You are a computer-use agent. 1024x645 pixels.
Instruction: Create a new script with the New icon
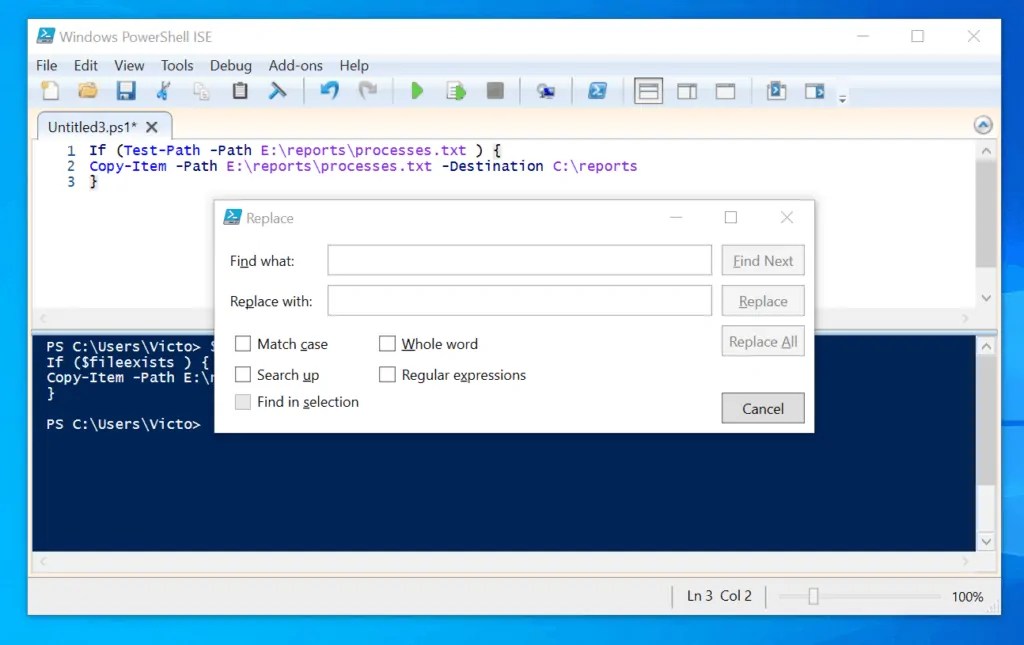pos(49,90)
